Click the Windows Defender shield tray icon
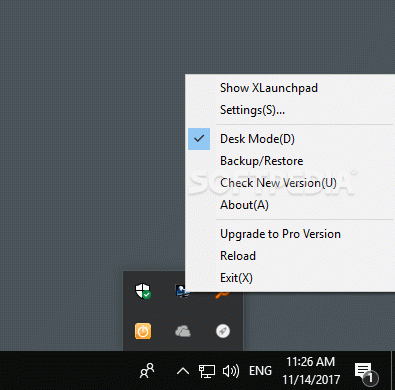Viewport: 395px width, 390px height. point(143,291)
